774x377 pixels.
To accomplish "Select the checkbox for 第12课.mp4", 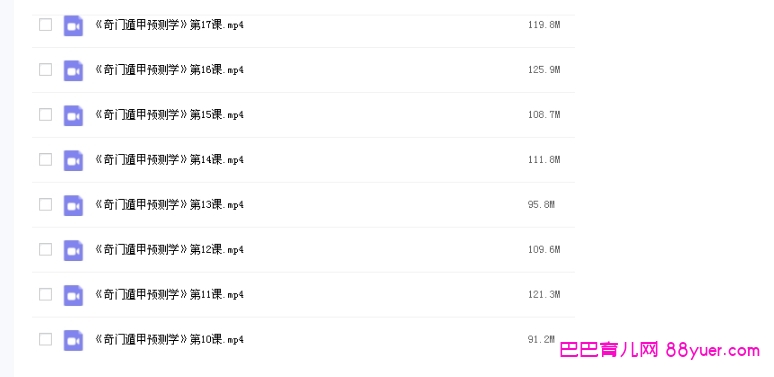I will click(x=45, y=249).
